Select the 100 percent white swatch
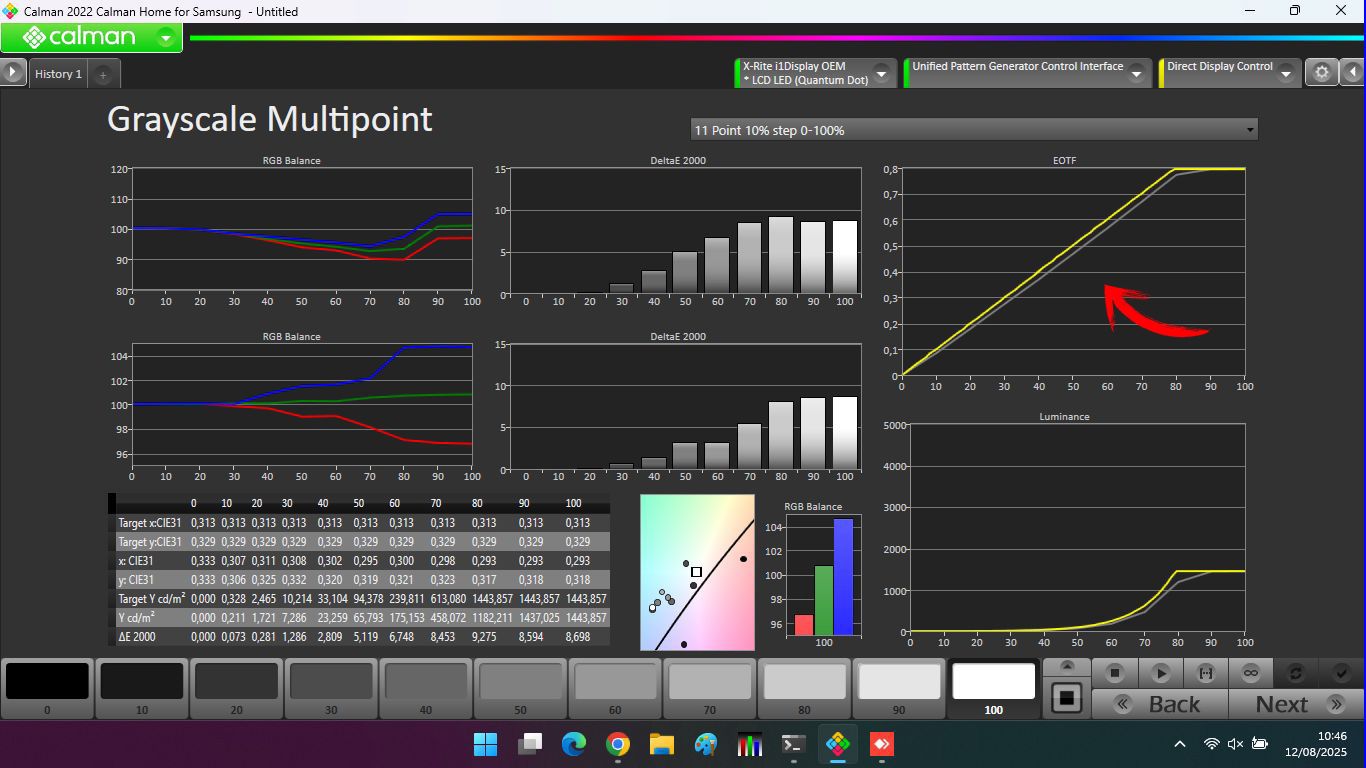This screenshot has width=1366, height=768. (993, 687)
